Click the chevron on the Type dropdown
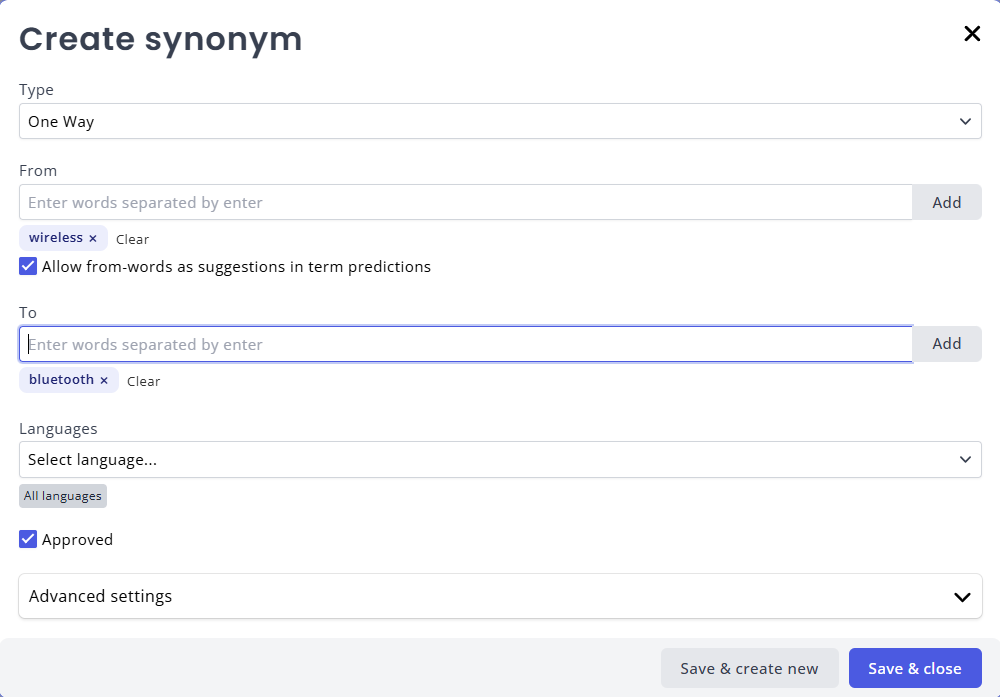 click(965, 121)
